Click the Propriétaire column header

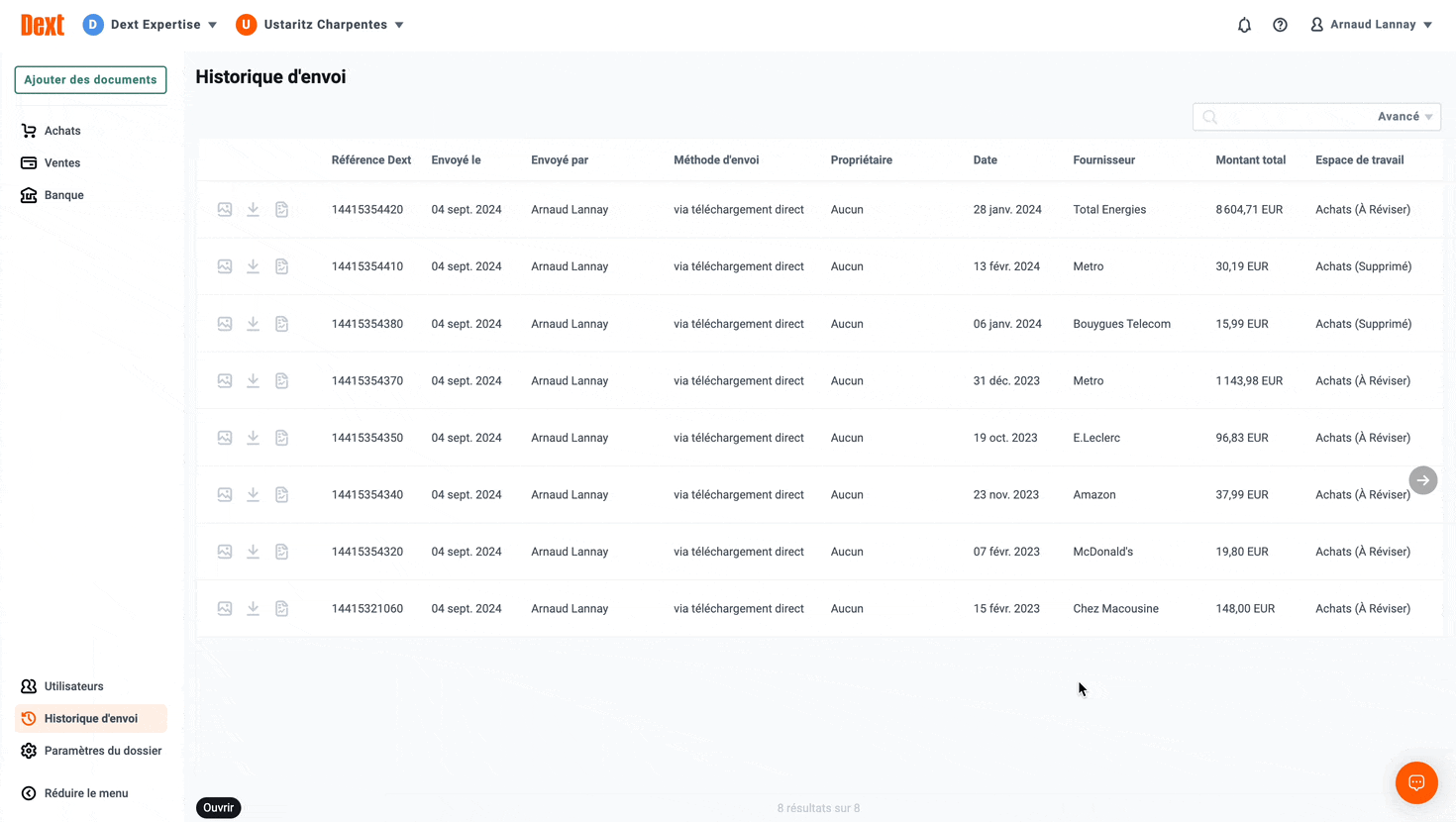(x=862, y=159)
